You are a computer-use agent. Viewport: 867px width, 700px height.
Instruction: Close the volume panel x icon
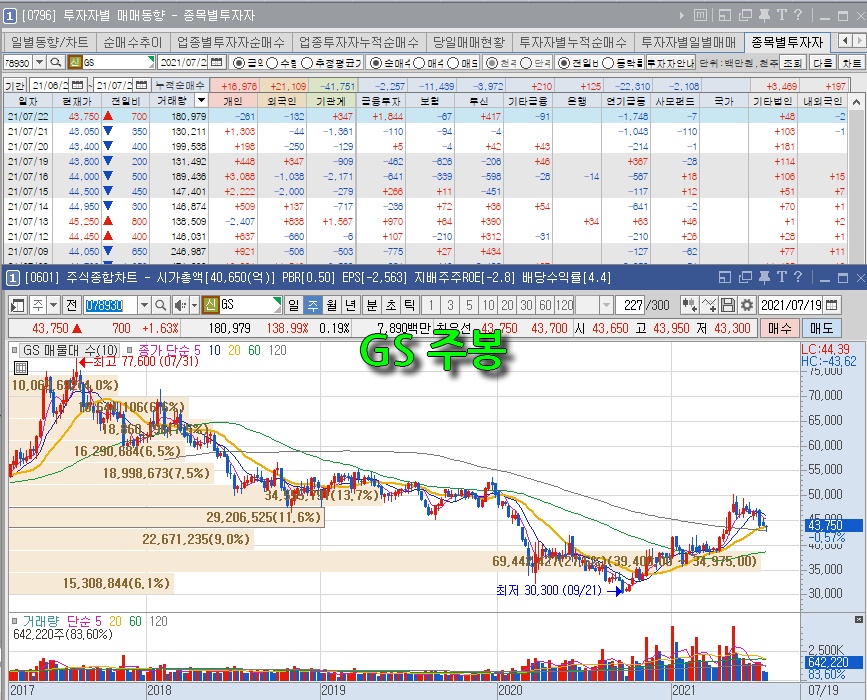[859, 620]
